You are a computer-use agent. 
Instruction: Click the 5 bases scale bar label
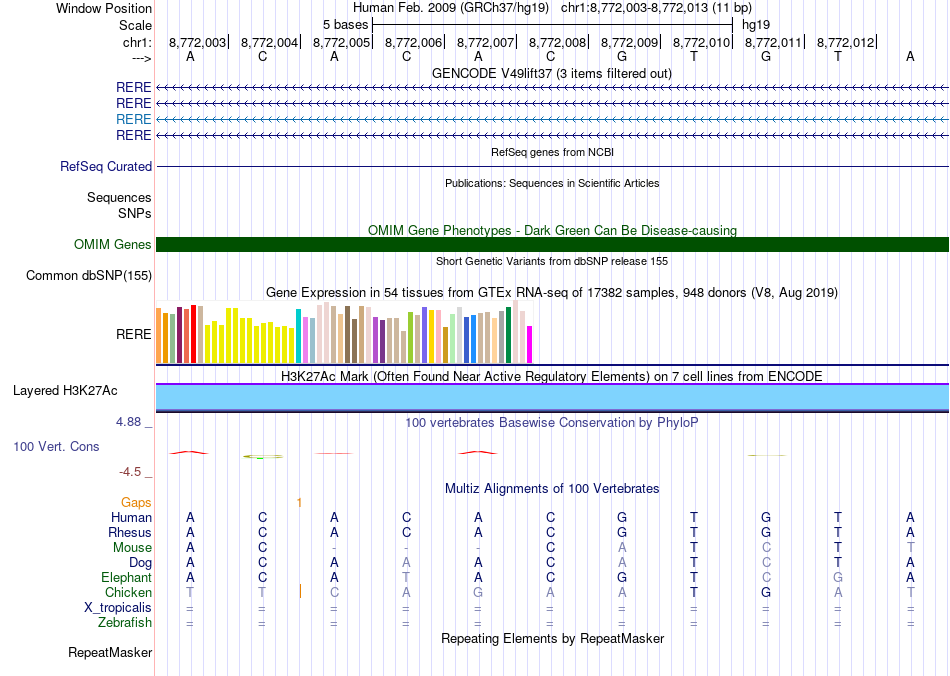pyautogui.click(x=345, y=25)
